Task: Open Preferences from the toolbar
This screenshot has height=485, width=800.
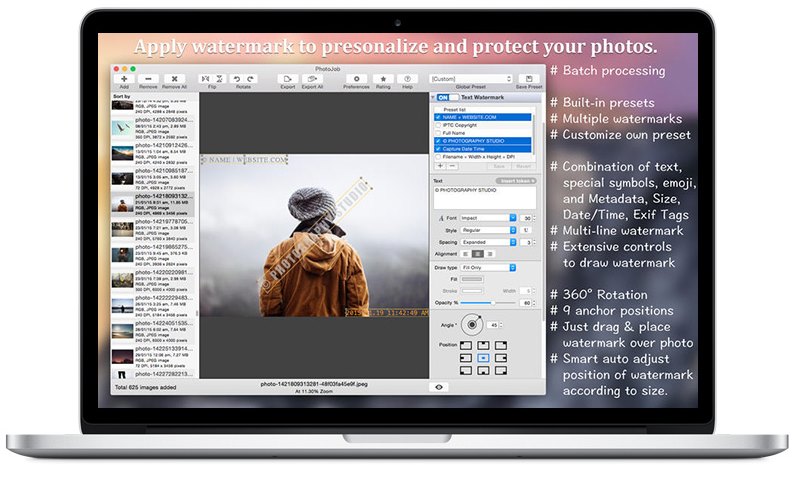Action: [357, 79]
